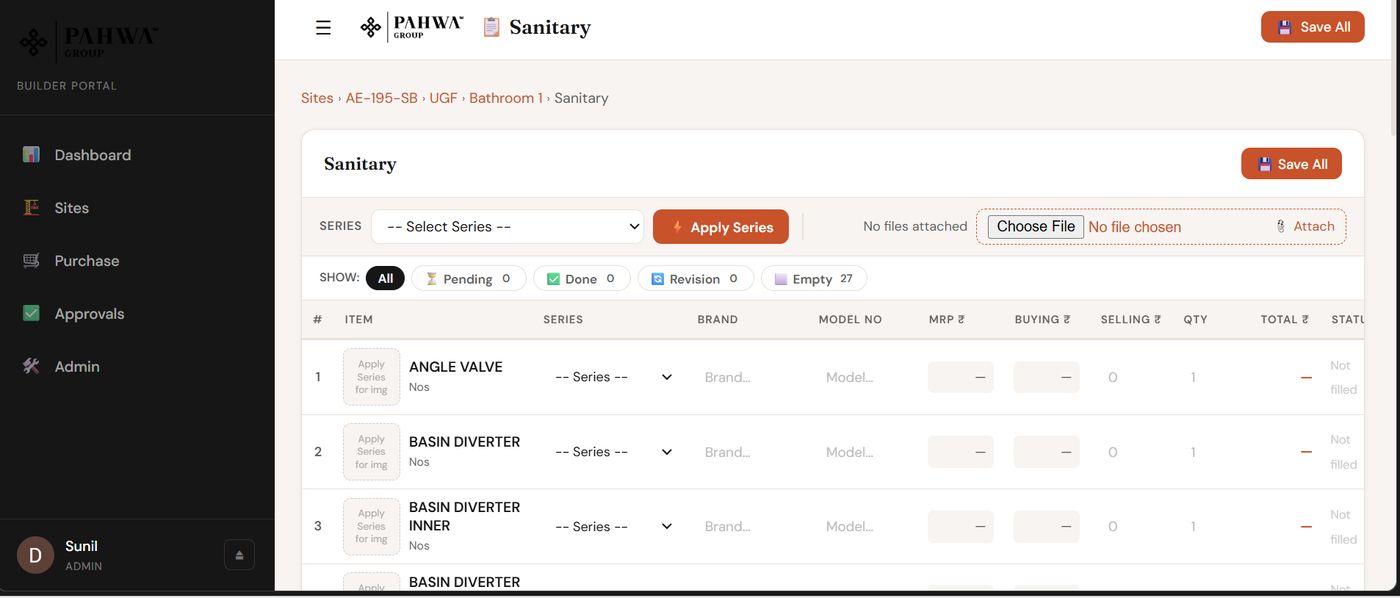The image size is (1400, 598).
Task: Click the Pahwa Group logo in header
Action: pos(411,27)
